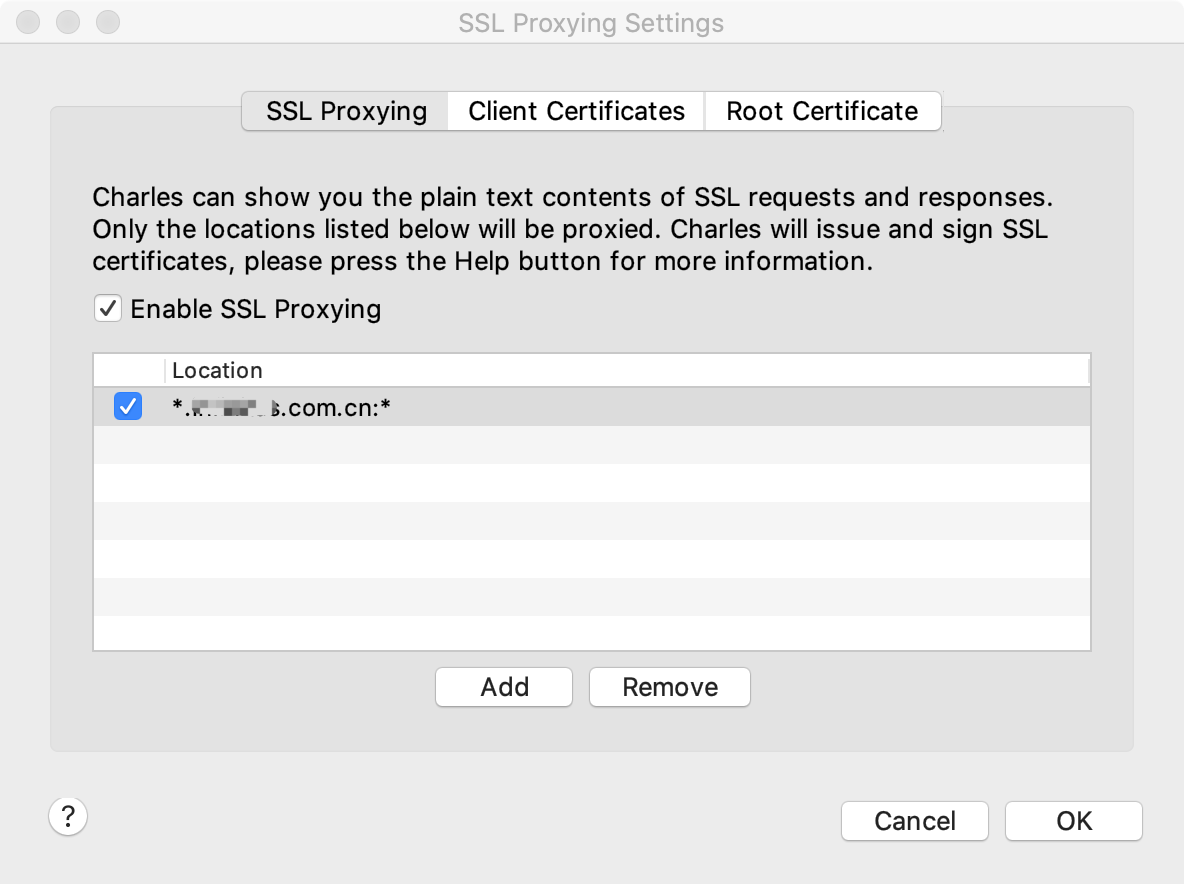Select the *.com.cn:* location entry
This screenshot has width=1184, height=884.
[280, 407]
